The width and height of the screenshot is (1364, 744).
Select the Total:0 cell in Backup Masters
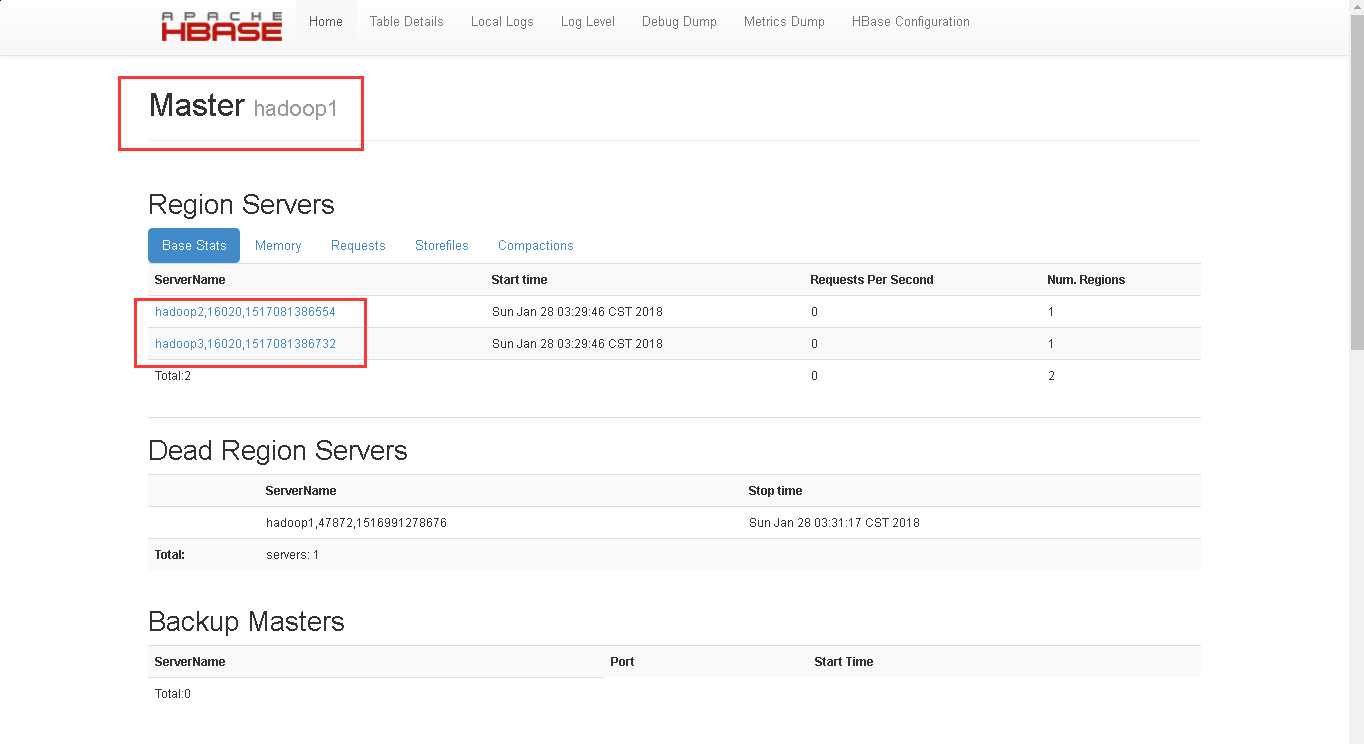pos(173,694)
